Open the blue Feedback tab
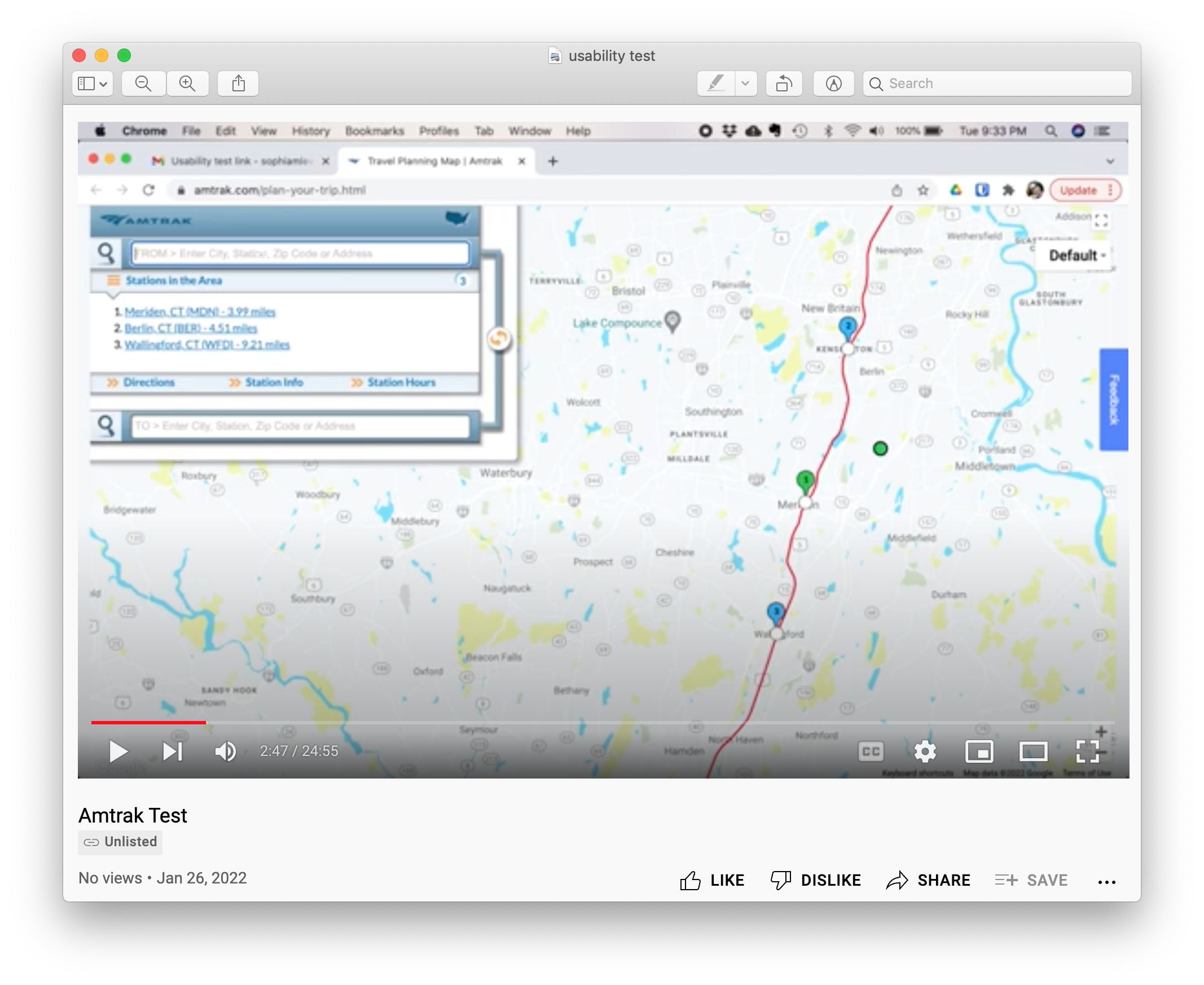The height and width of the screenshot is (985, 1204). [1113, 399]
